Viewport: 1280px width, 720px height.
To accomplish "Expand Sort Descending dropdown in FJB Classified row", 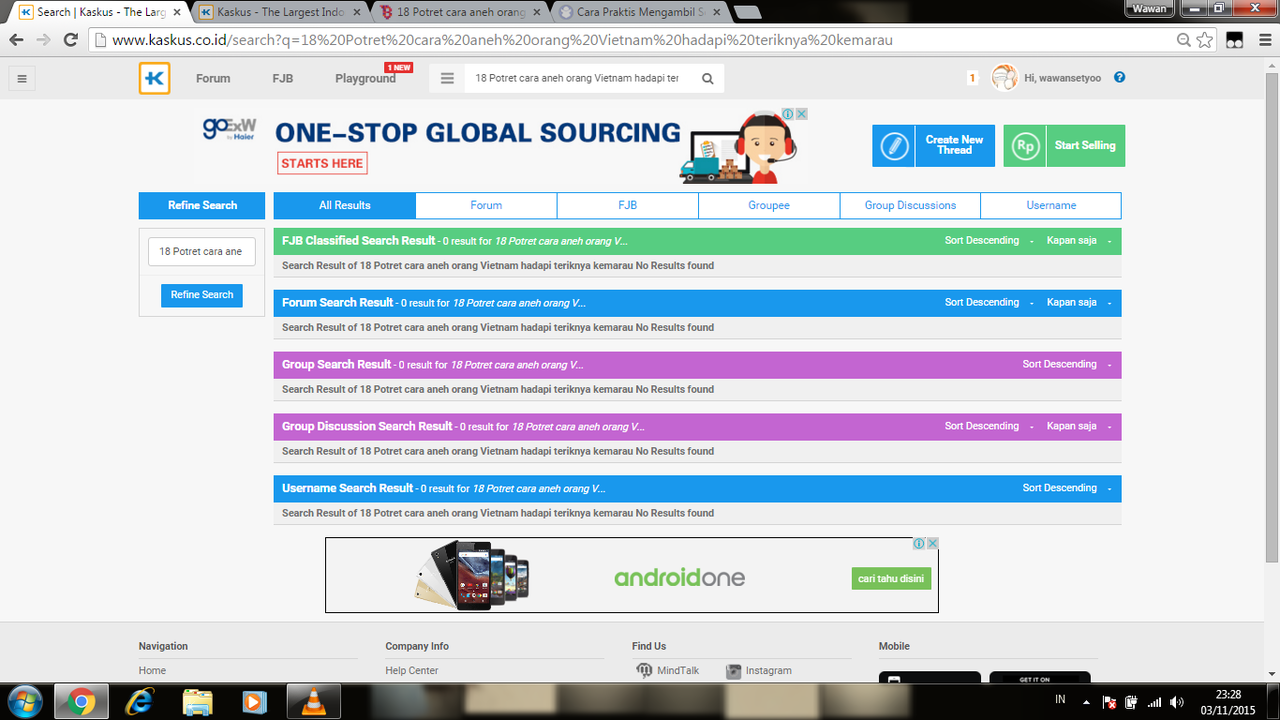I will coord(987,241).
